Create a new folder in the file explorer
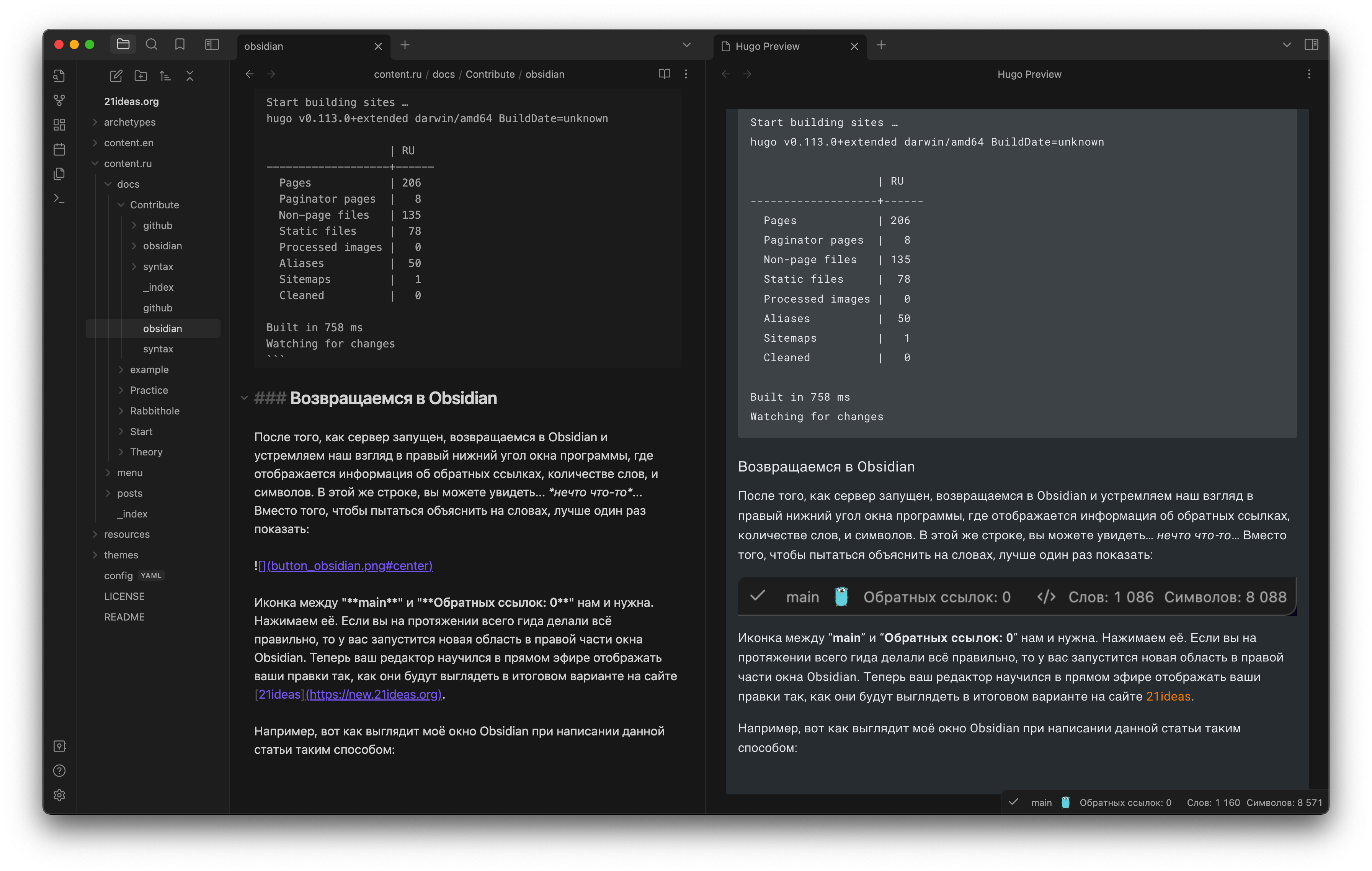The width and height of the screenshot is (1372, 871). [140, 75]
